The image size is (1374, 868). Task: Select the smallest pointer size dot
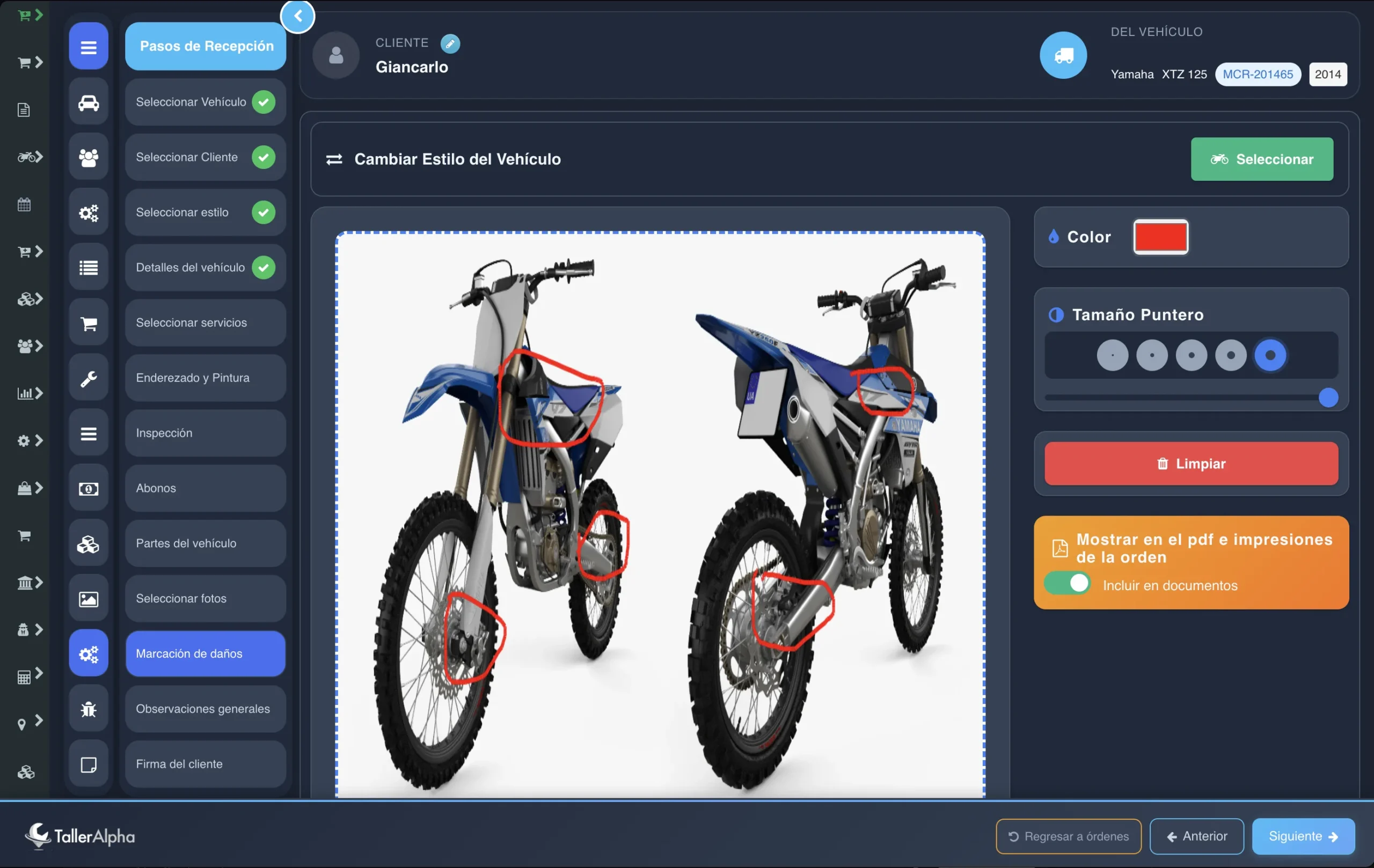coord(1112,355)
